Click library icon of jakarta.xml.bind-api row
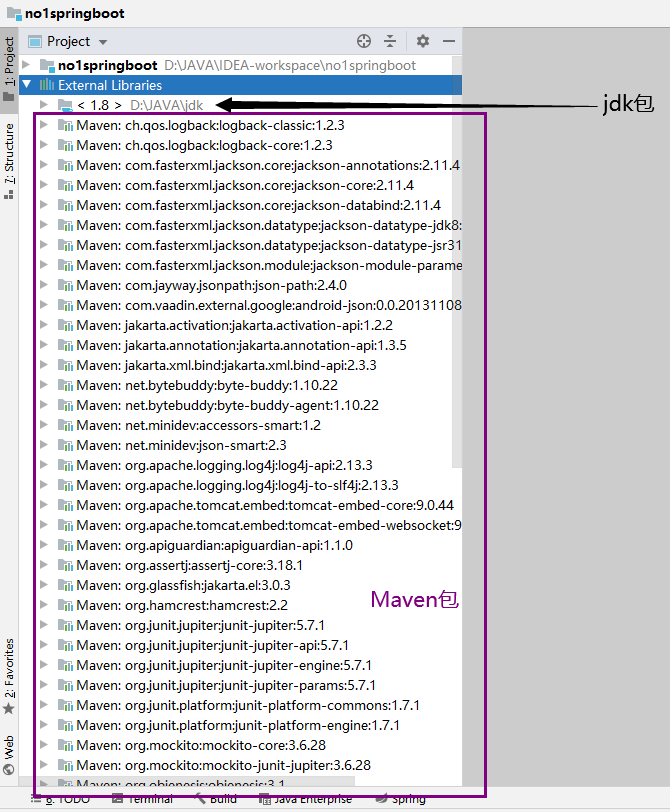Viewport: 670px width, 812px height. 65,366
